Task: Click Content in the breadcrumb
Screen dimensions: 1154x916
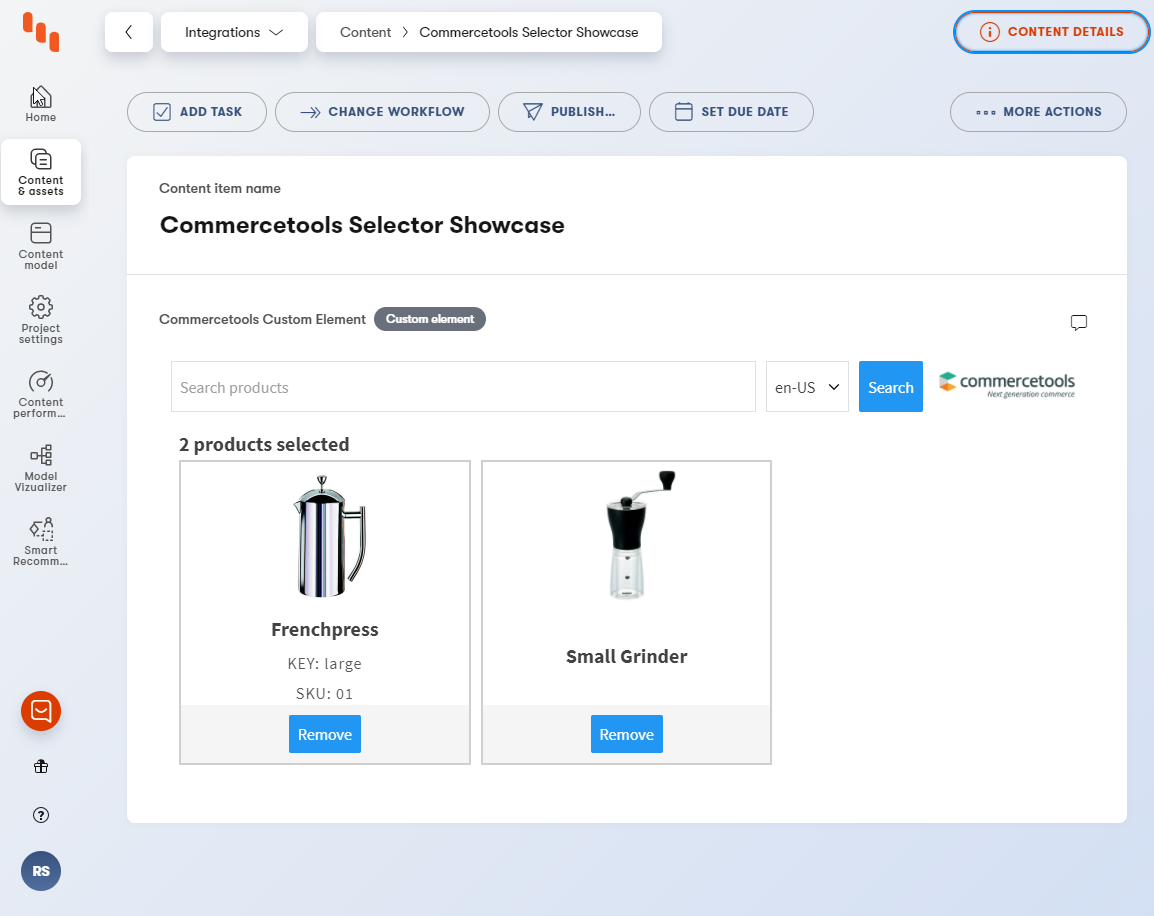Action: click(365, 32)
